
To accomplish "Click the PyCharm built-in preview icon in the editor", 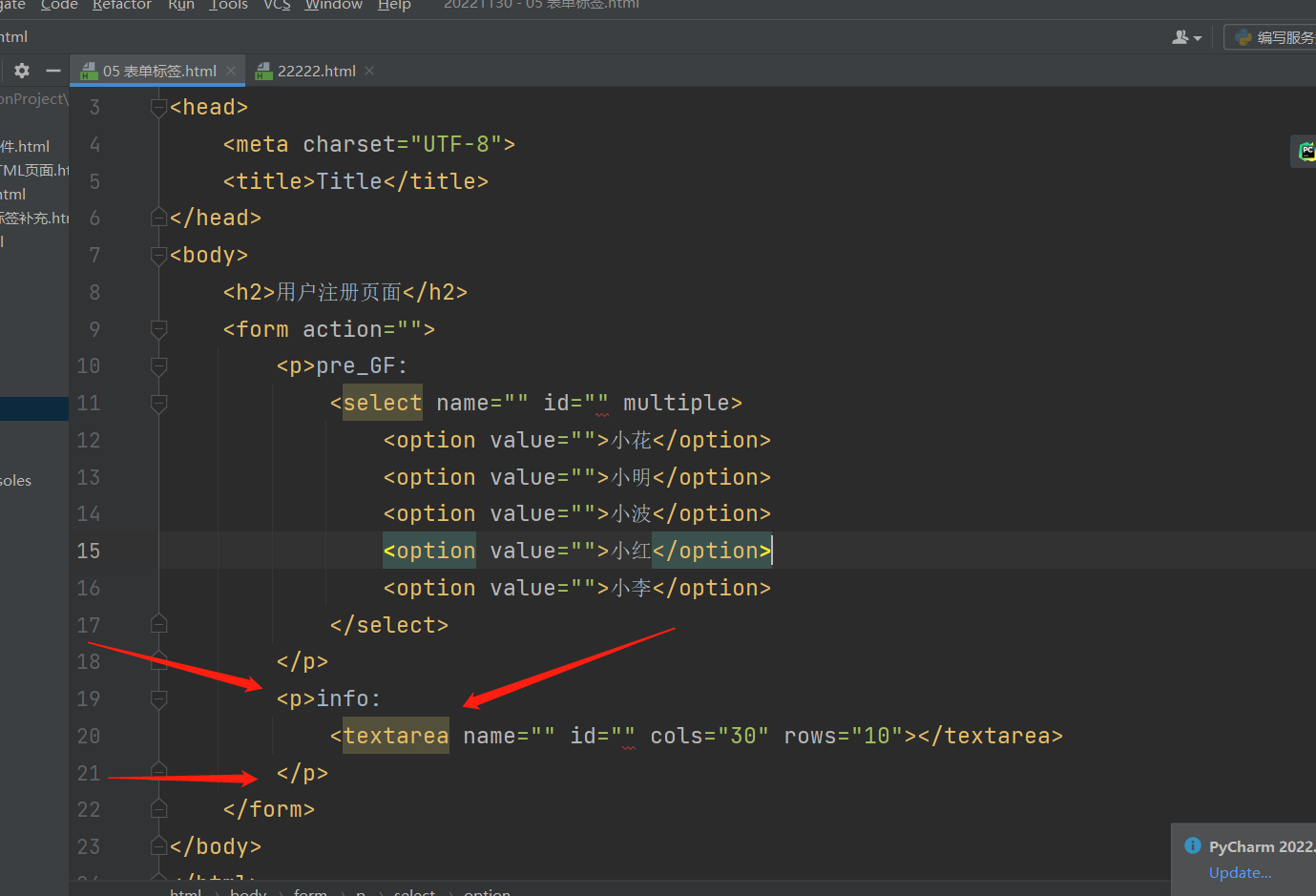I will (1306, 151).
